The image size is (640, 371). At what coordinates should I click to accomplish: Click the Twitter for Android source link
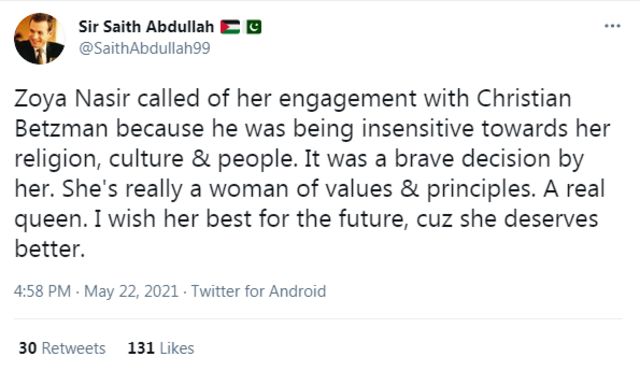258,291
